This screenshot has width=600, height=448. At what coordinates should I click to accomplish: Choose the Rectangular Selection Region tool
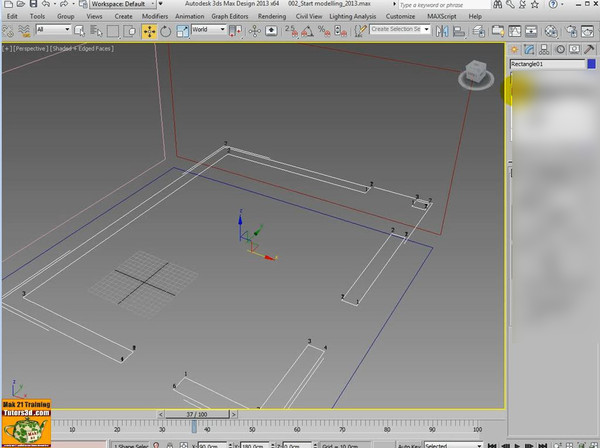point(113,31)
